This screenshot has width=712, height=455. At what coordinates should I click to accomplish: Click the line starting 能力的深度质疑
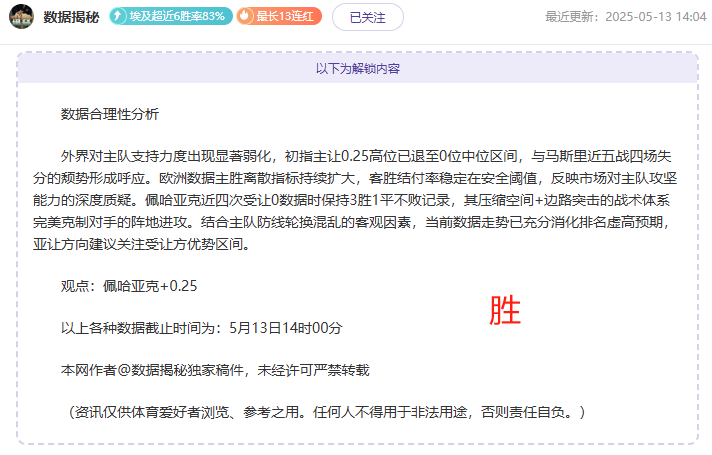pyautogui.click(x=351, y=200)
